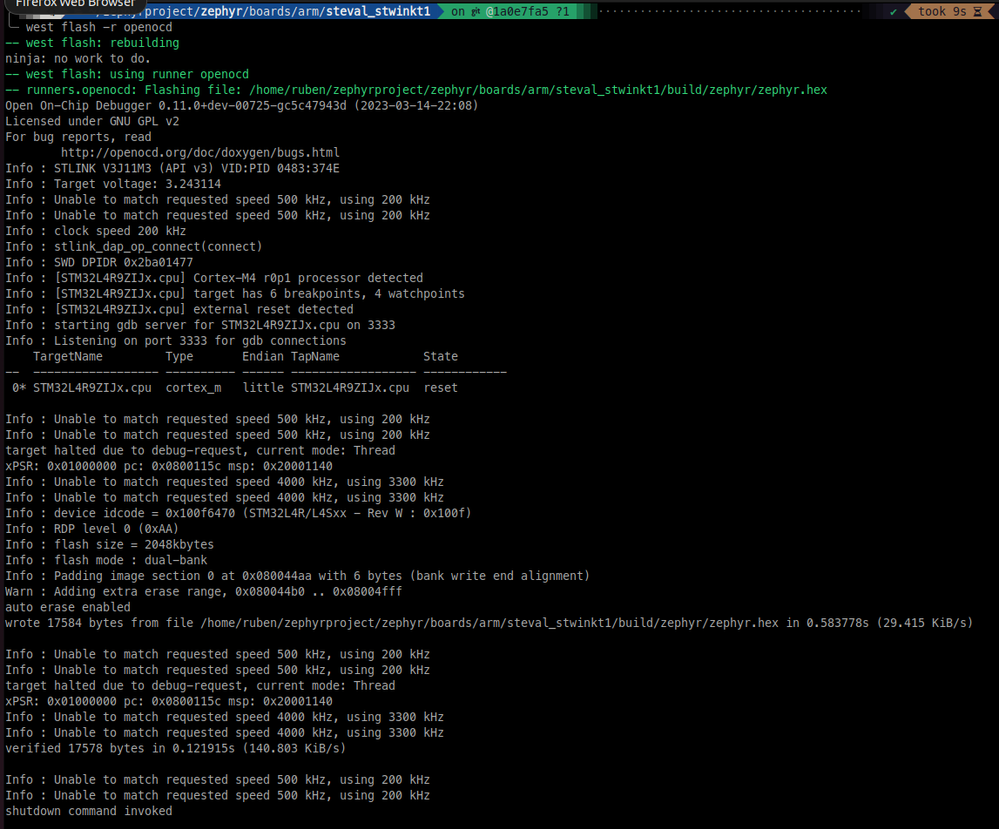The image size is (999, 829).
Task: Click the 'Type' column header
Action: point(179,356)
